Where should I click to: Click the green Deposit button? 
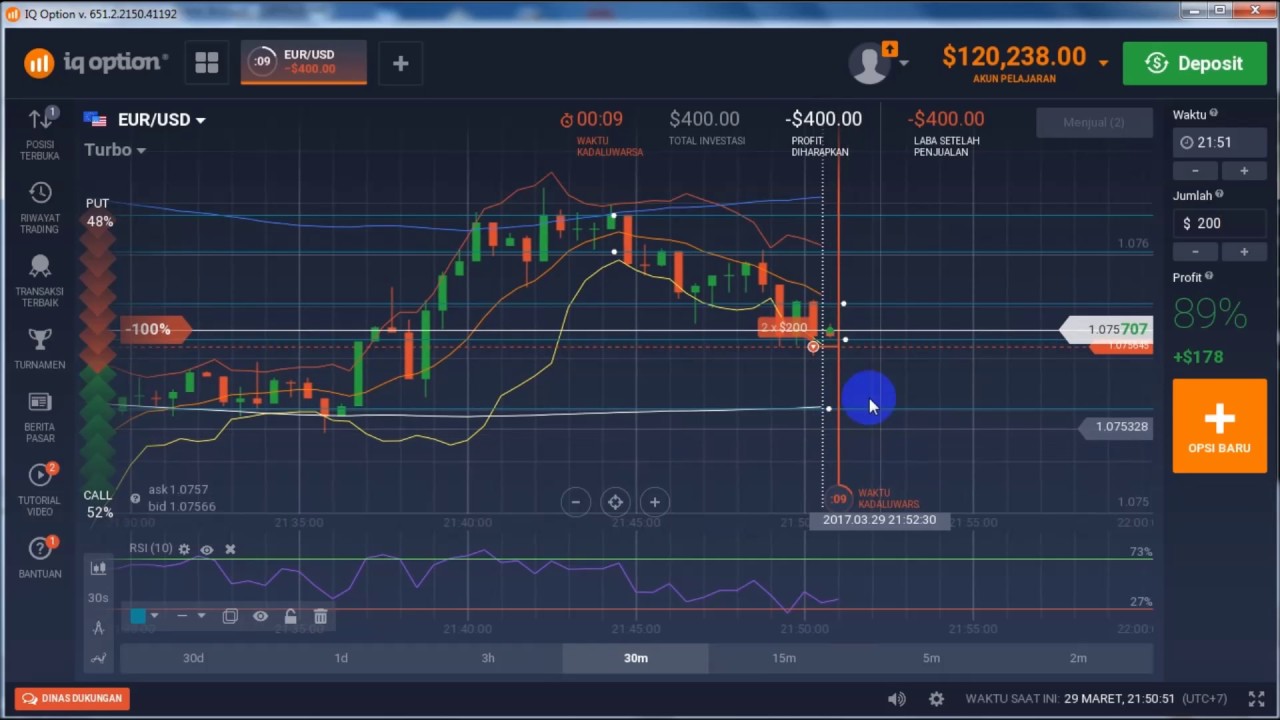[1195, 63]
